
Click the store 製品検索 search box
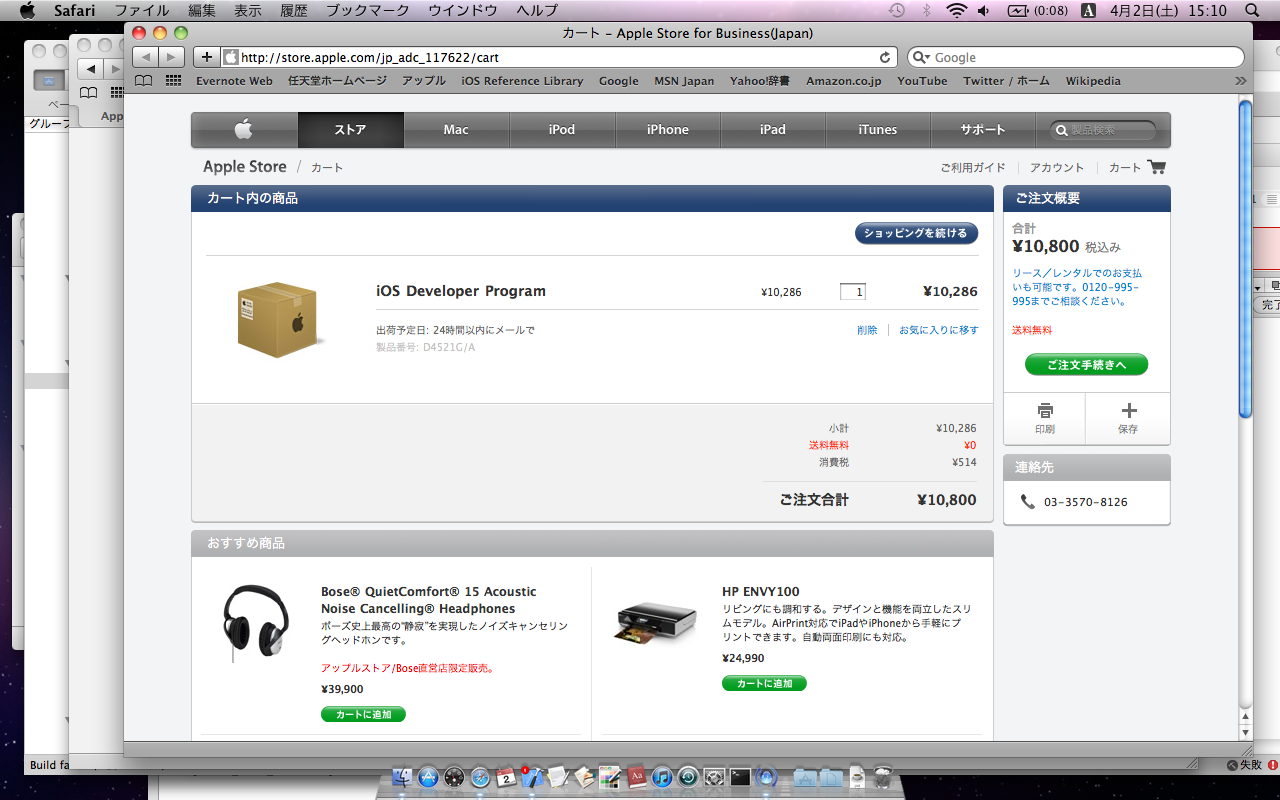[1103, 130]
